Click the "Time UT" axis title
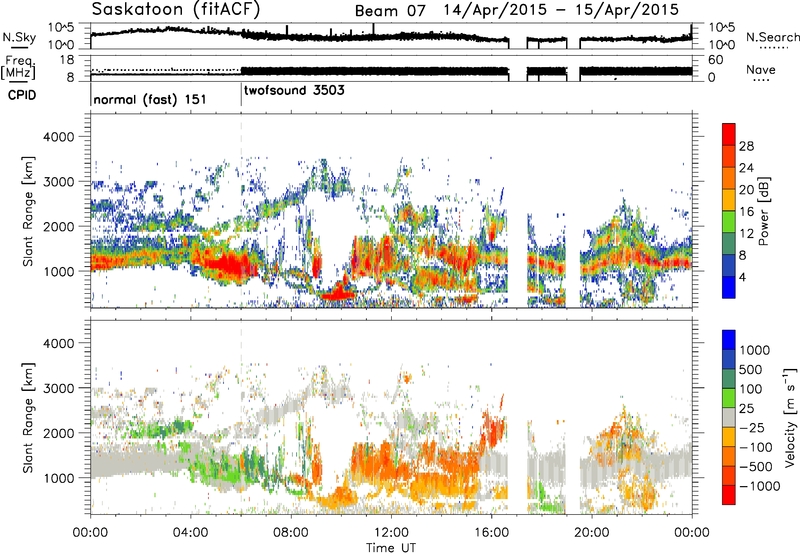 [x=391, y=547]
